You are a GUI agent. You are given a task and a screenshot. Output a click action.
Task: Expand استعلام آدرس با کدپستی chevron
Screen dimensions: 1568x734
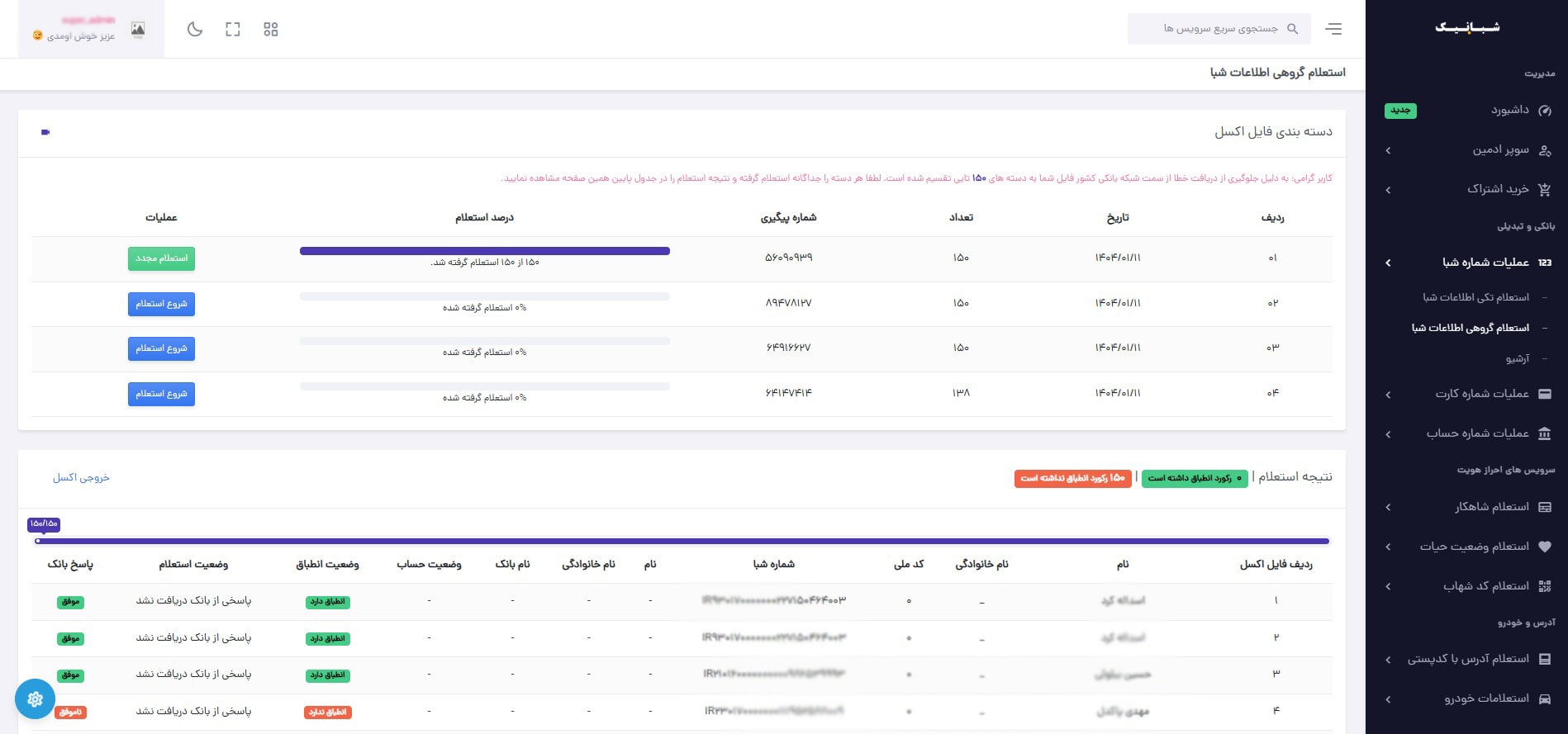click(1388, 659)
